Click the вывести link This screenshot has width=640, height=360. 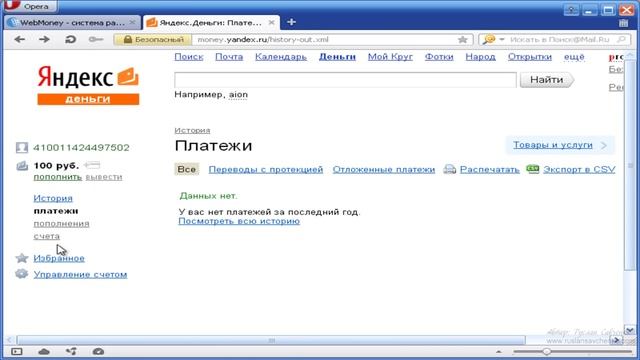[x=104, y=177]
